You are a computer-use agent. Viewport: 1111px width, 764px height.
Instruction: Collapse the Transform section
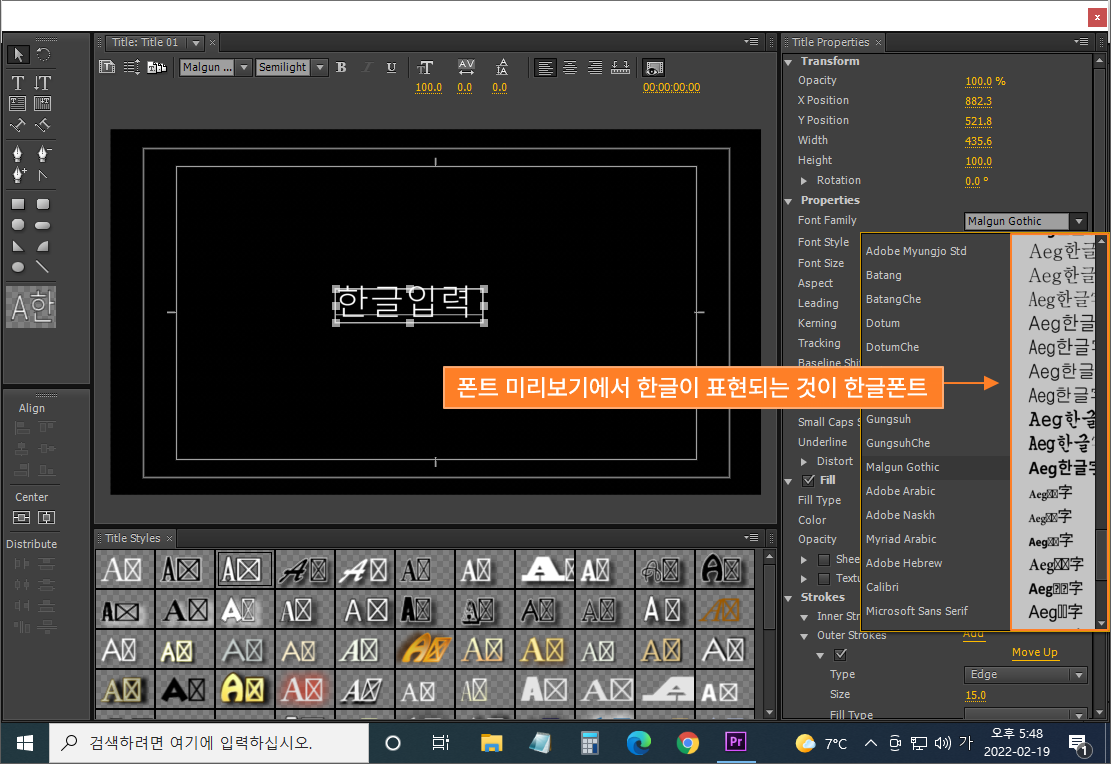[789, 62]
